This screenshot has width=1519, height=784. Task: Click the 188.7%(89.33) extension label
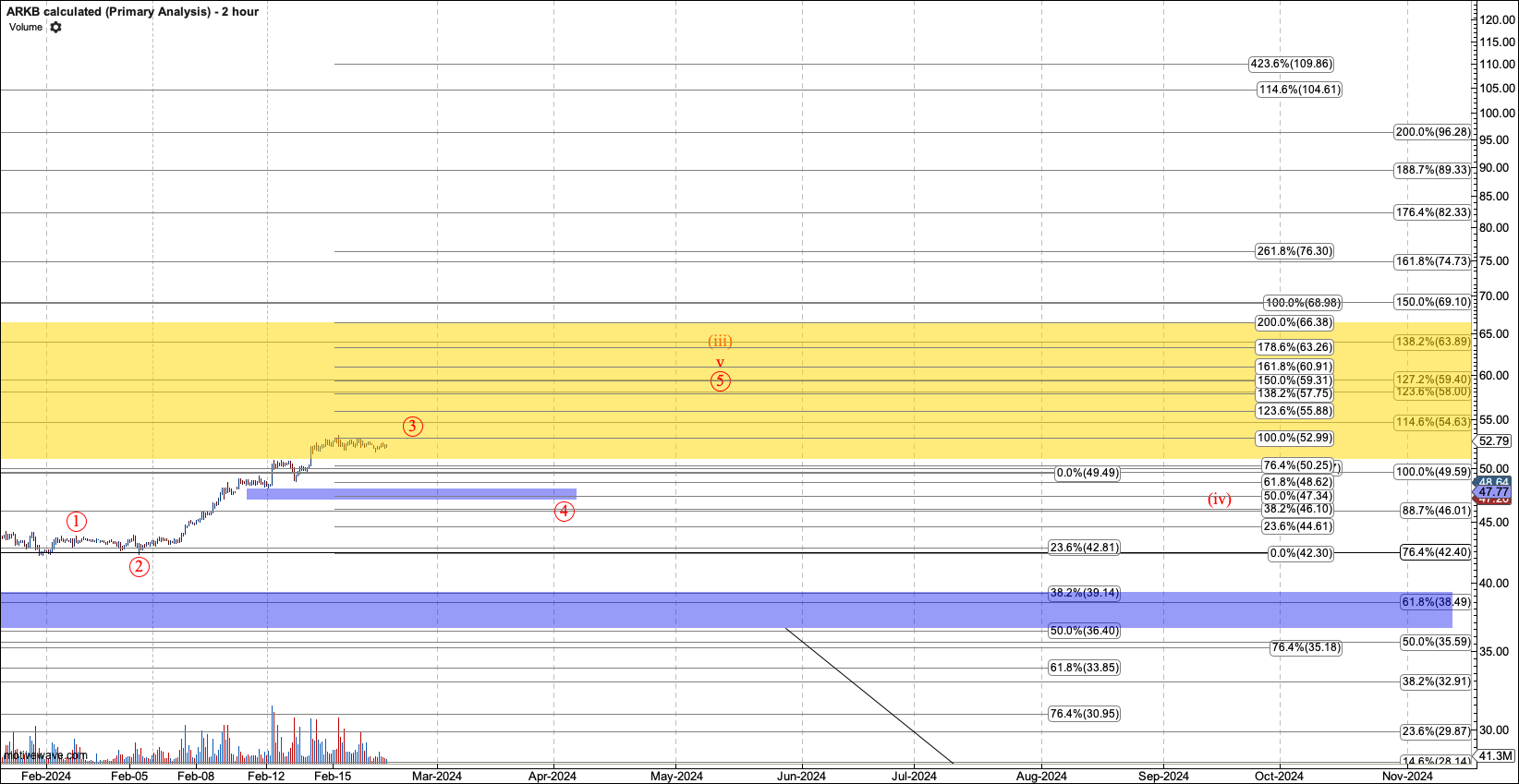point(1432,171)
